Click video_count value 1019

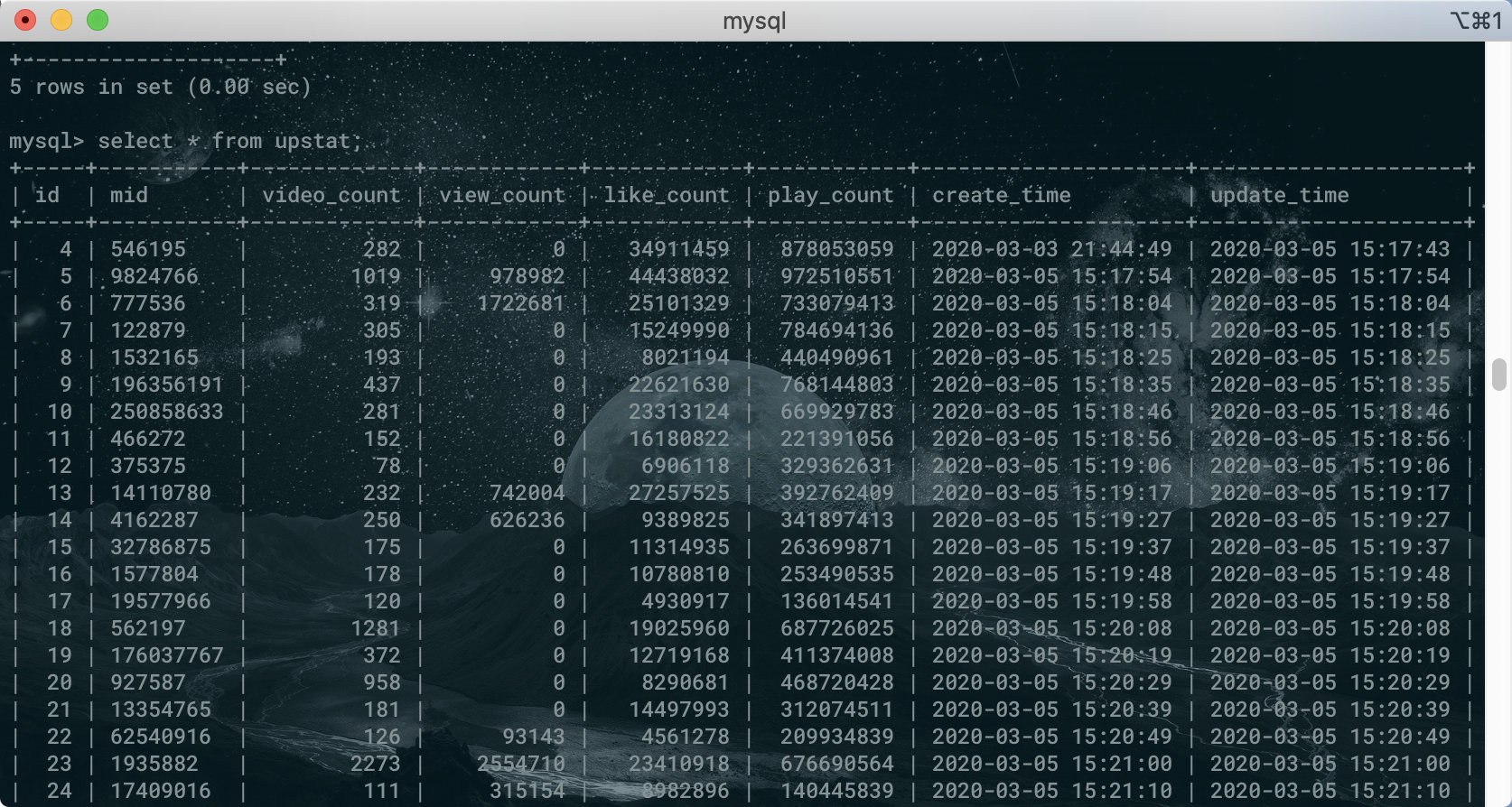(376, 277)
